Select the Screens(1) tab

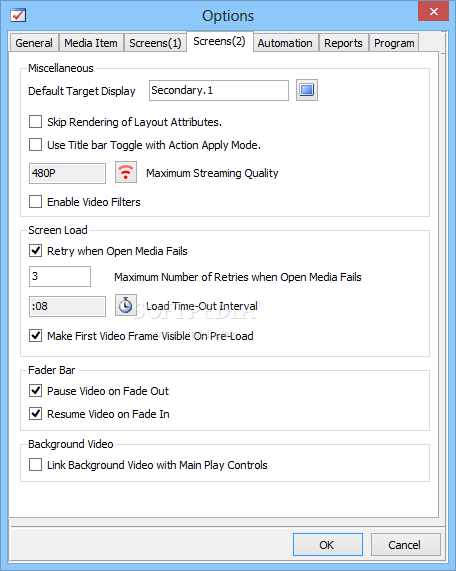[x=155, y=43]
